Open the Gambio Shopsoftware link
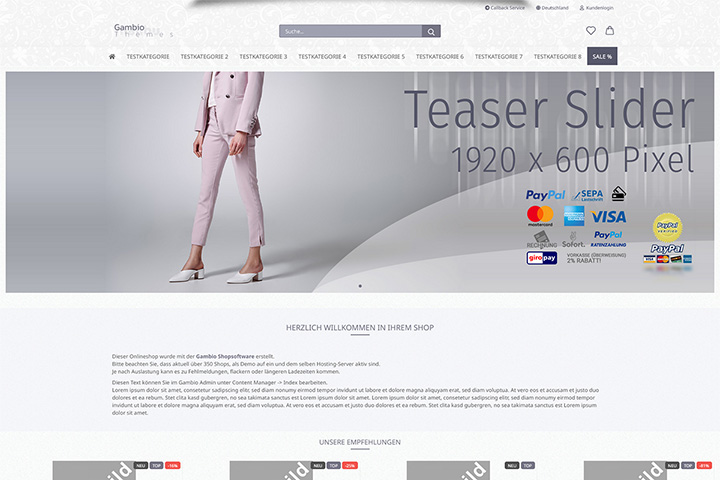Screen dimensions: 720x480 click(225, 356)
